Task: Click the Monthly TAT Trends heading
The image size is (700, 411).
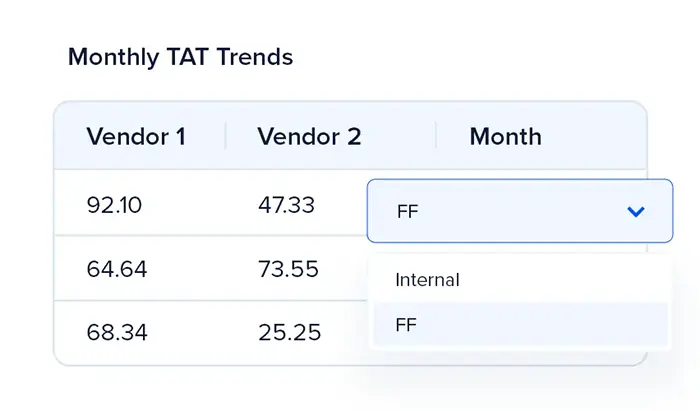Action: point(180,57)
